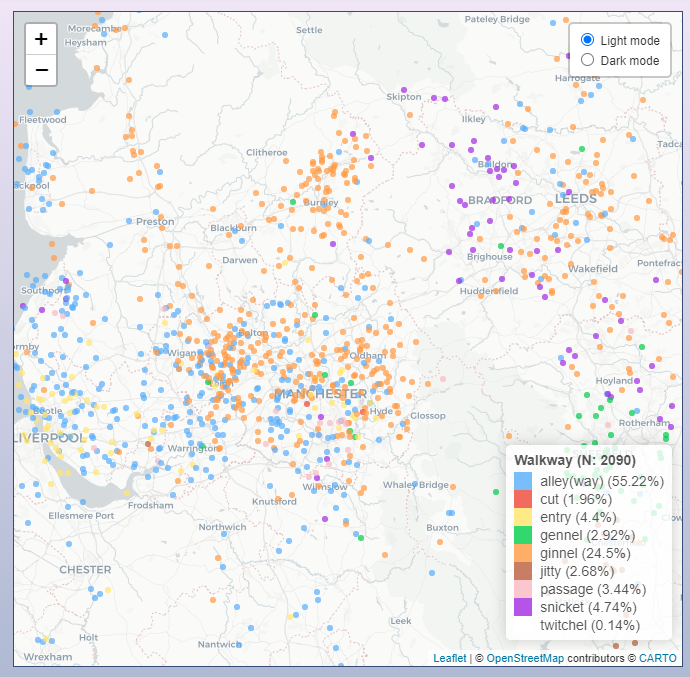Click the Ilkley town label

coord(473,119)
